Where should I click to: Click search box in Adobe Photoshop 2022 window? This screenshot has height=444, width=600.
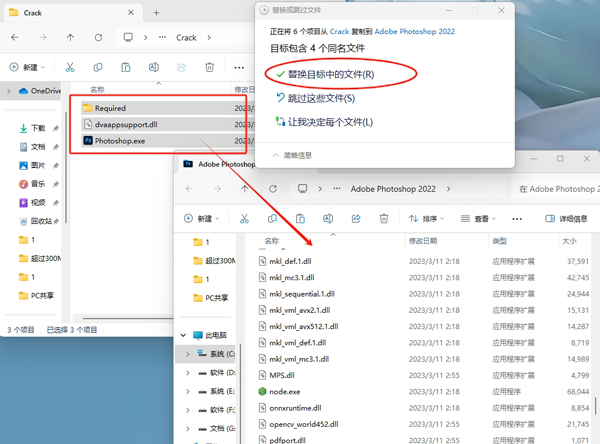click(x=556, y=189)
